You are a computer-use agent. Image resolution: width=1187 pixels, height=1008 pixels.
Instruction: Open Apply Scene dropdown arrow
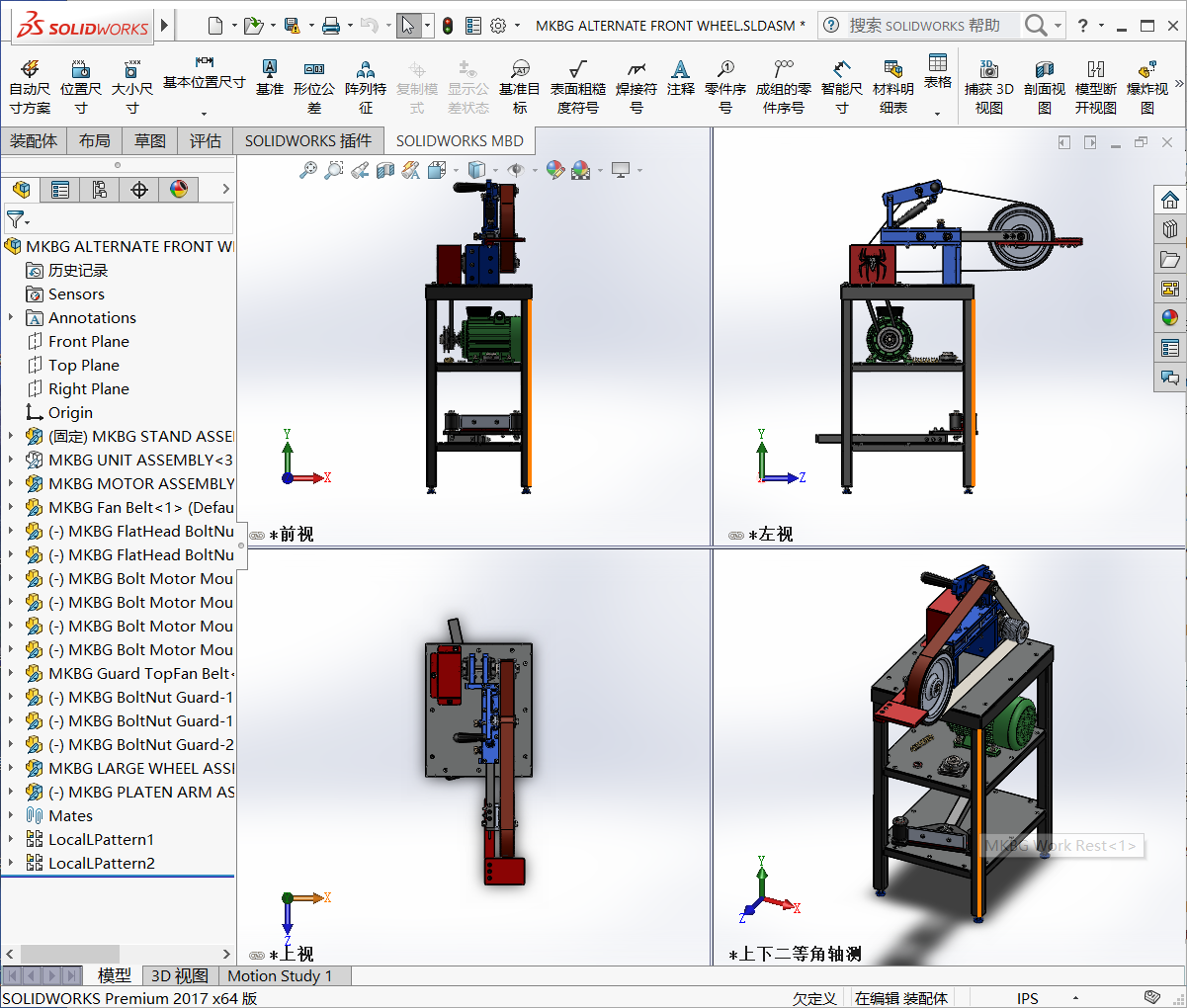[x=599, y=170]
